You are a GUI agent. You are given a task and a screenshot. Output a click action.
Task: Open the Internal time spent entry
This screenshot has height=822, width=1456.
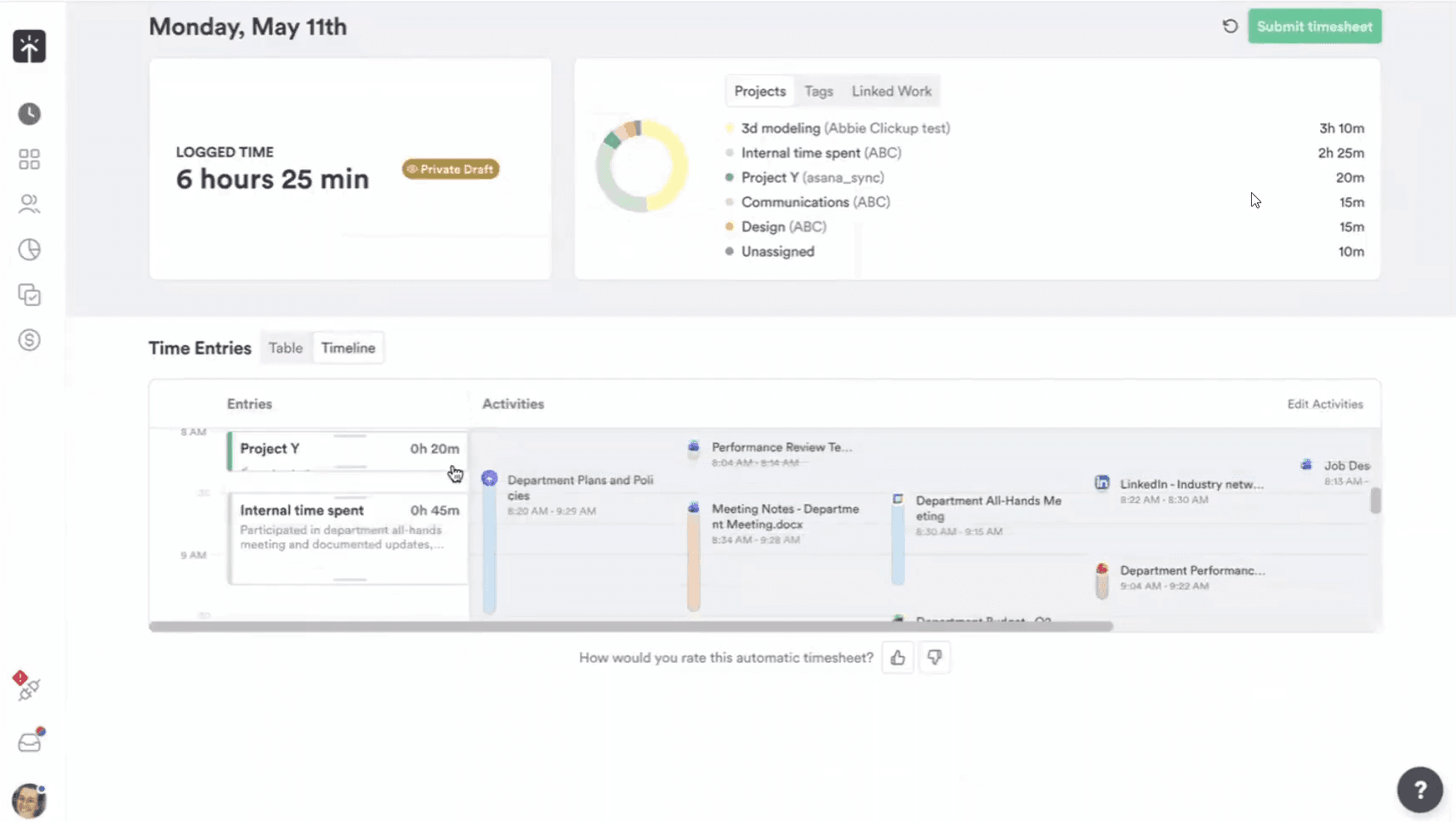click(347, 538)
